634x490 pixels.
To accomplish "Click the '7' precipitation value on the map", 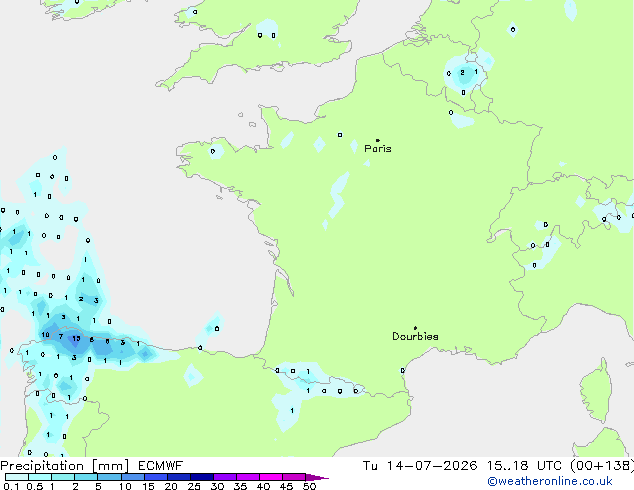I will pyautogui.click(x=61, y=336).
